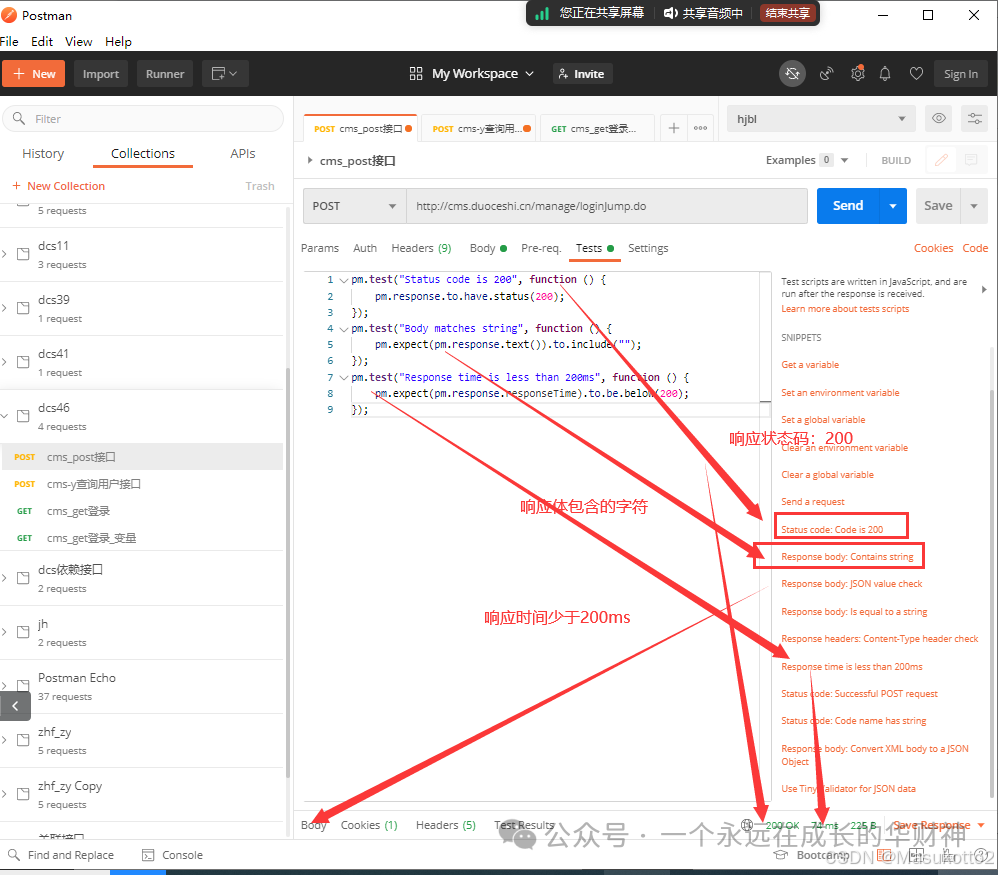Expand the jh collection
998x875 pixels.
click(x=4, y=632)
